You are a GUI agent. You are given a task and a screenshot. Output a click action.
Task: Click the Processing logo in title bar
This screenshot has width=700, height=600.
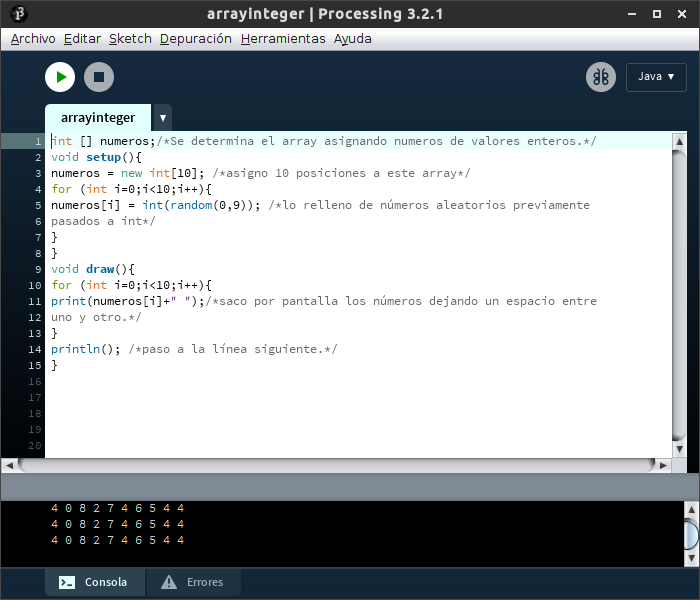(x=19, y=14)
